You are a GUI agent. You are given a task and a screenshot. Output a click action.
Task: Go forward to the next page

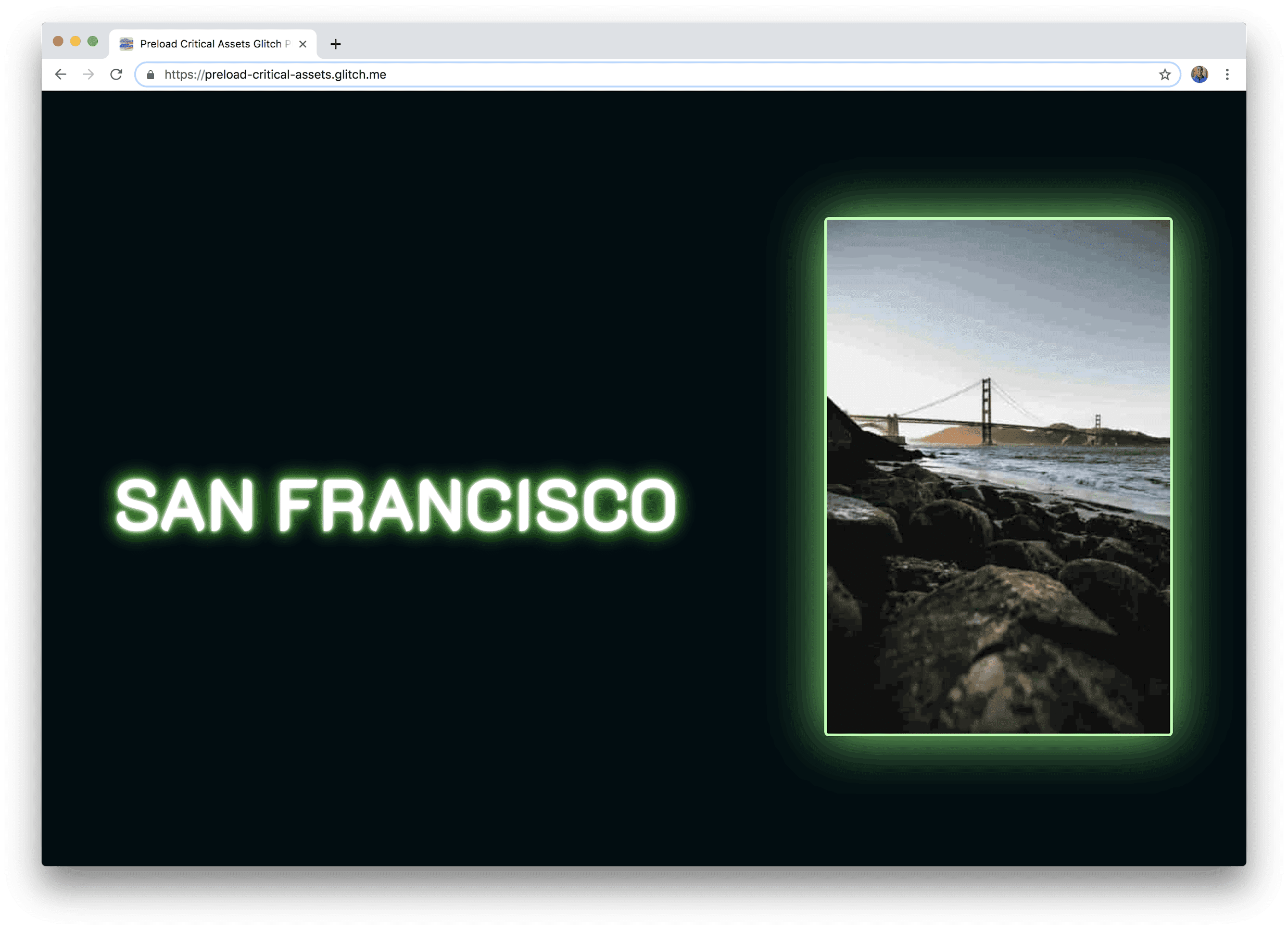[88, 74]
